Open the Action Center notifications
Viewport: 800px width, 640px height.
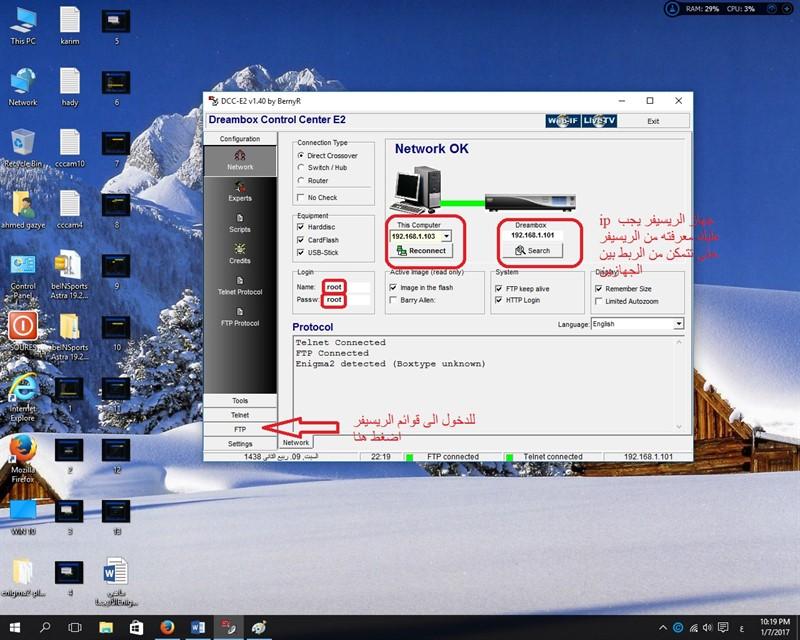click(x=723, y=628)
